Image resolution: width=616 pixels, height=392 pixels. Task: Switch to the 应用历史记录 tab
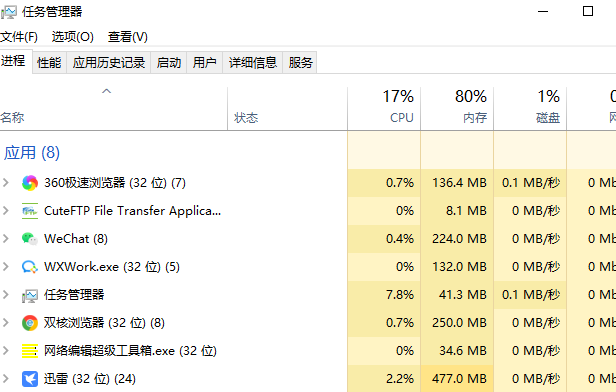coord(109,62)
